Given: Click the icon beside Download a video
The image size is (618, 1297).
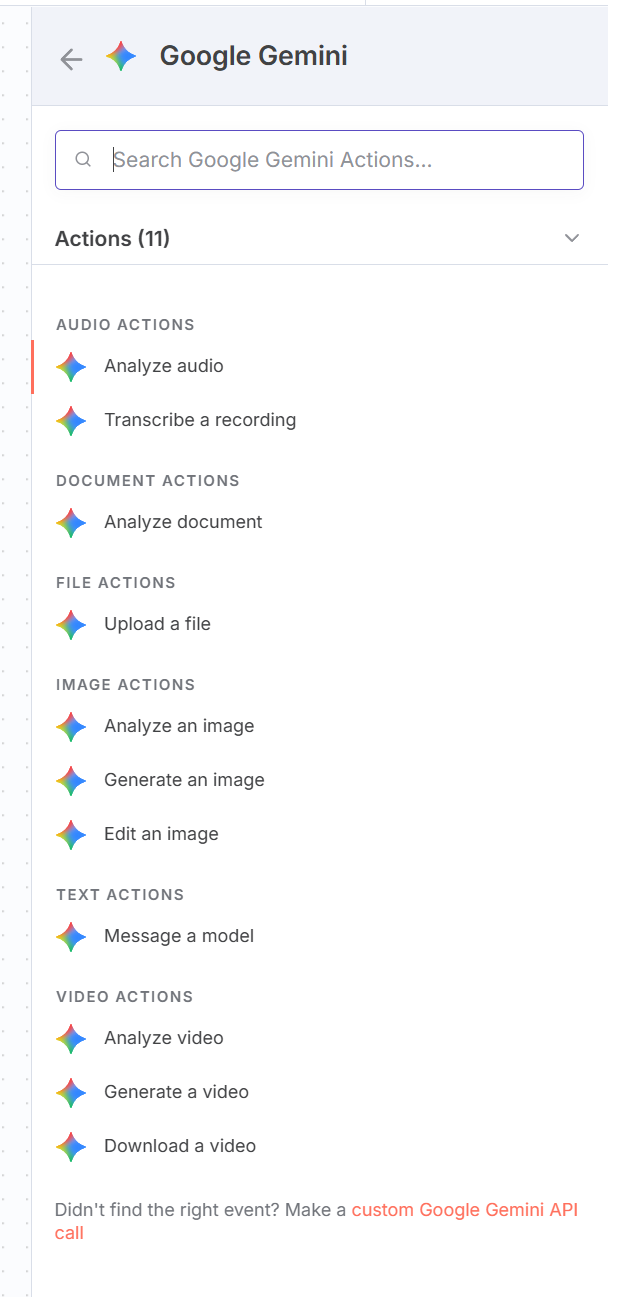Looking at the screenshot, I should click(x=71, y=1147).
